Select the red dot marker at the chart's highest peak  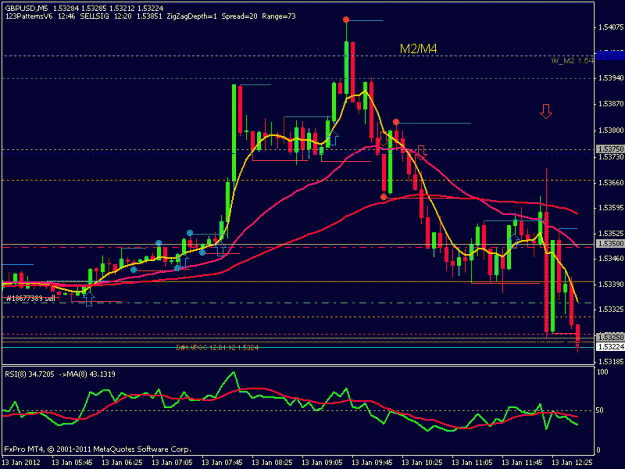click(346, 19)
